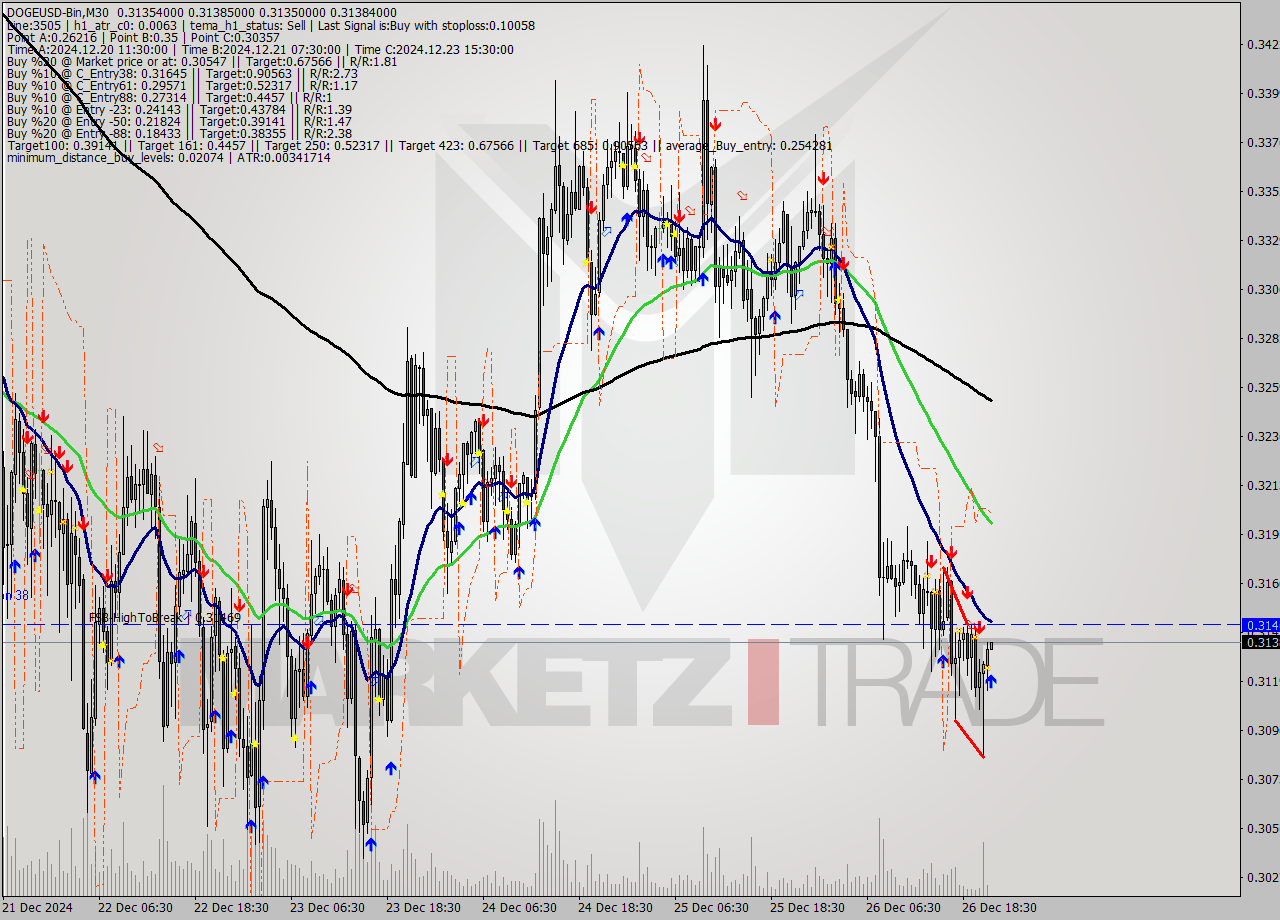Click the '24 Dec 06:30' time axis label
The width and height of the screenshot is (1280, 920).
(520, 908)
